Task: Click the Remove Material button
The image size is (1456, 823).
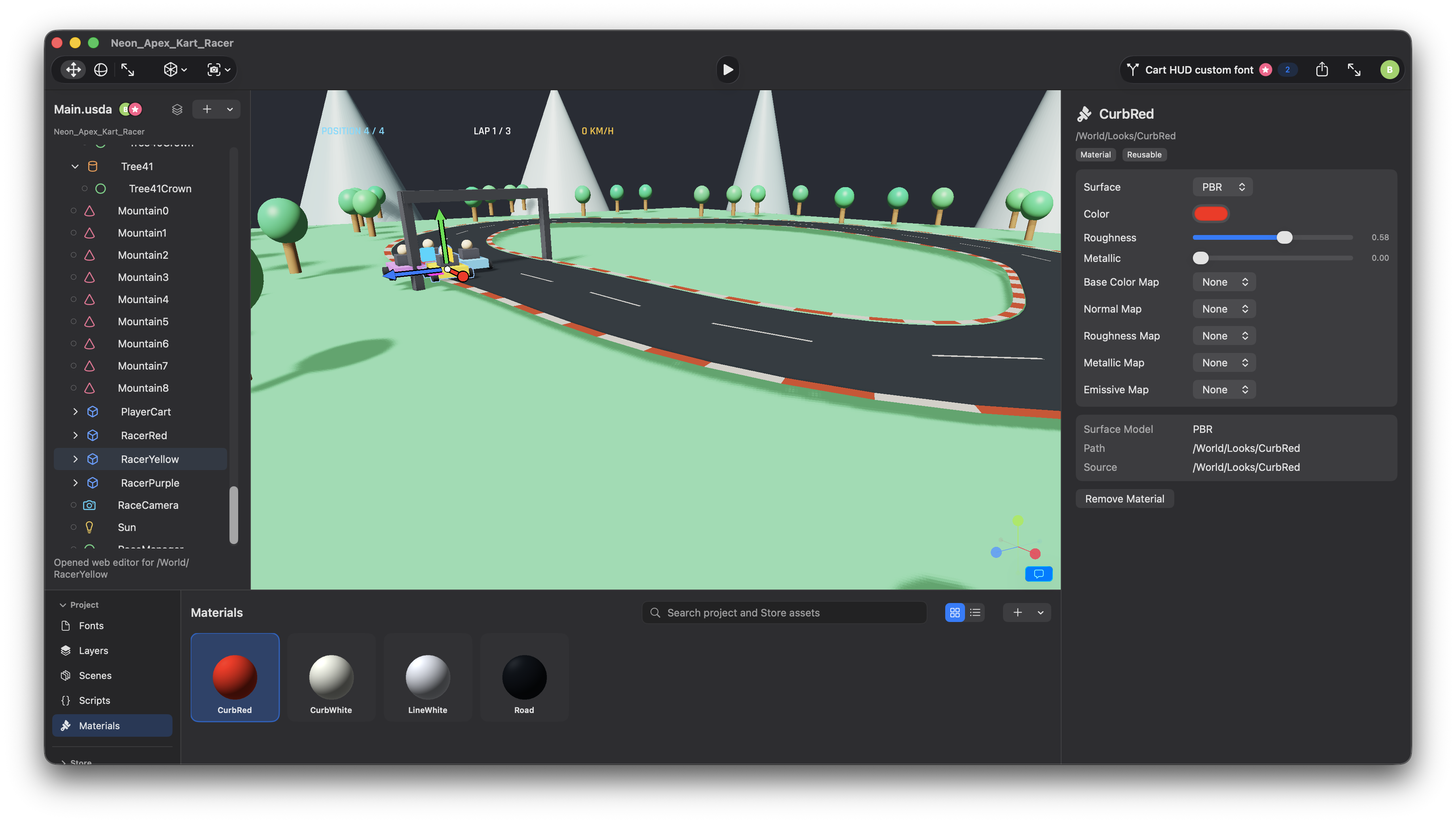Action: point(1124,499)
